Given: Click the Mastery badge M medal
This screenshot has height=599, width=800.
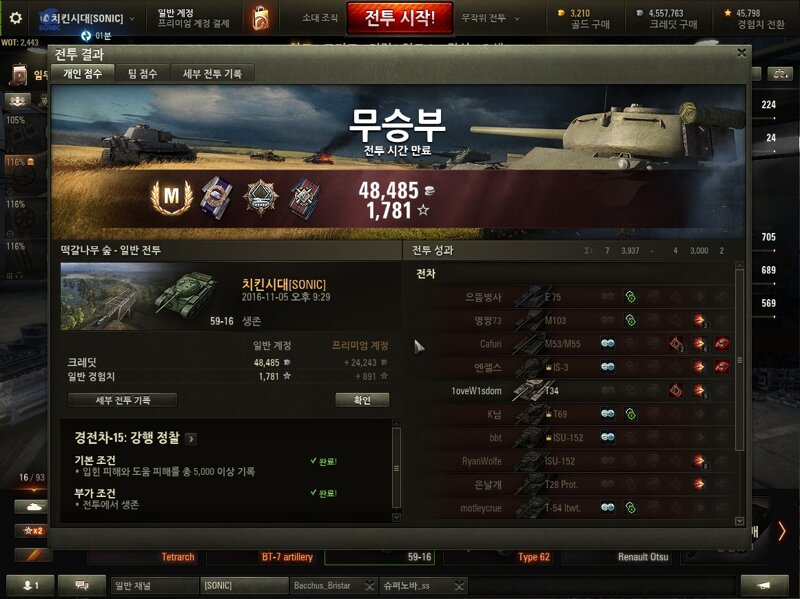Looking at the screenshot, I should tap(171, 196).
